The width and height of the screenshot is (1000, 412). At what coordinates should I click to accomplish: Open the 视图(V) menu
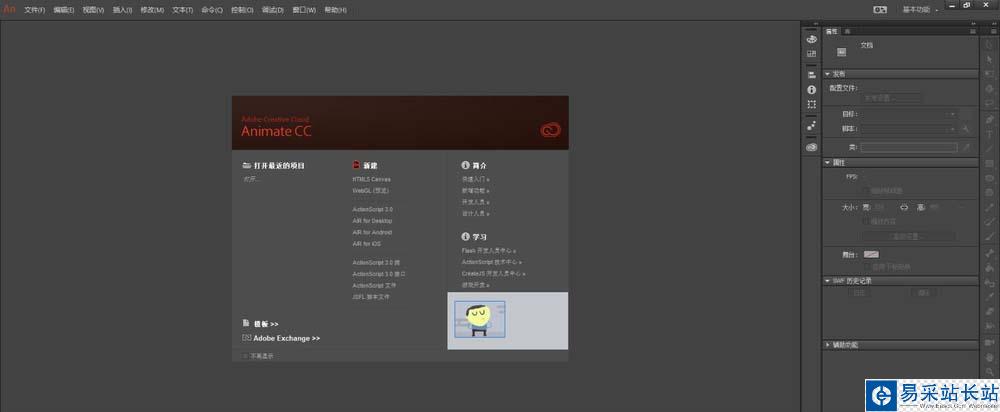(x=93, y=10)
